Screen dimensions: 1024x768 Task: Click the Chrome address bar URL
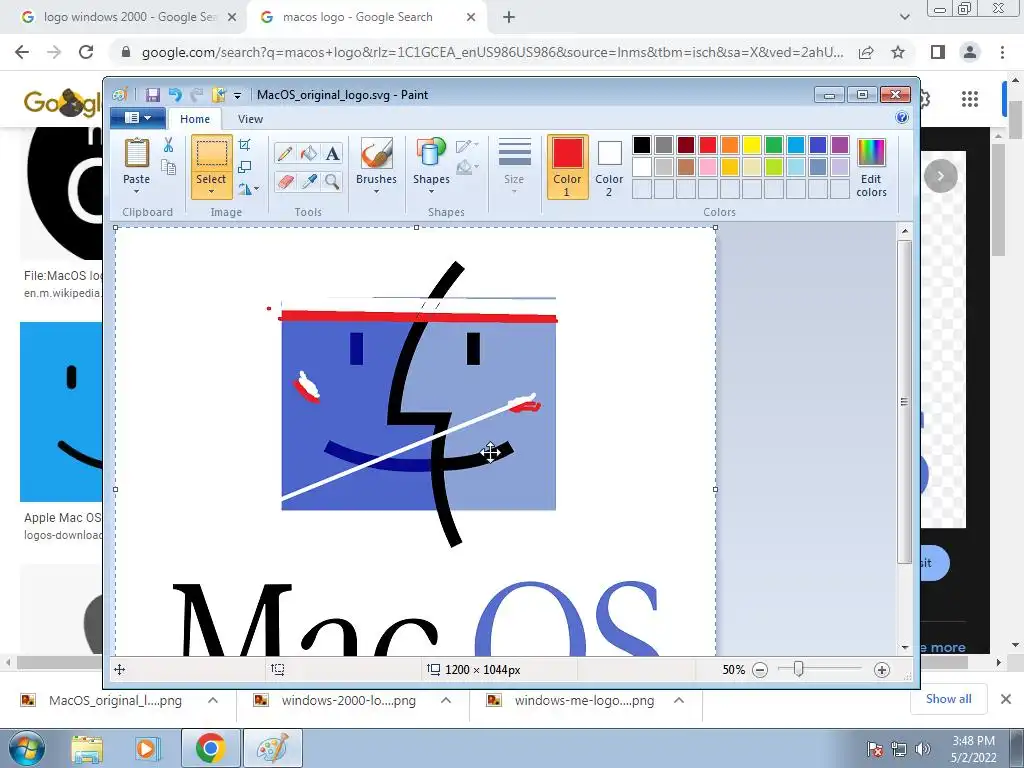(492, 52)
